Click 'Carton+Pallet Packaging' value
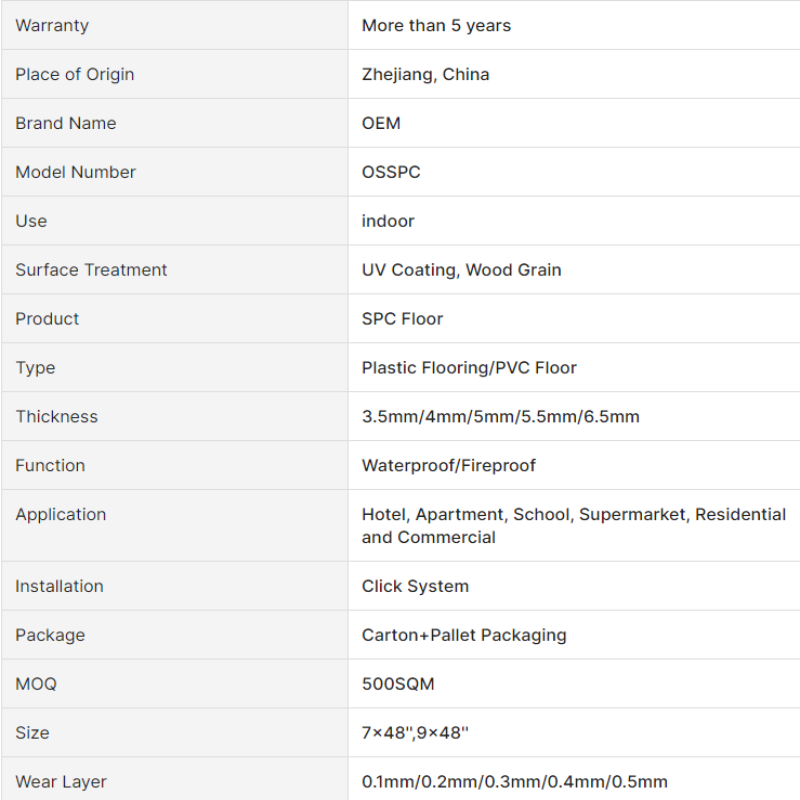The height and width of the screenshot is (800, 800). coord(464,635)
